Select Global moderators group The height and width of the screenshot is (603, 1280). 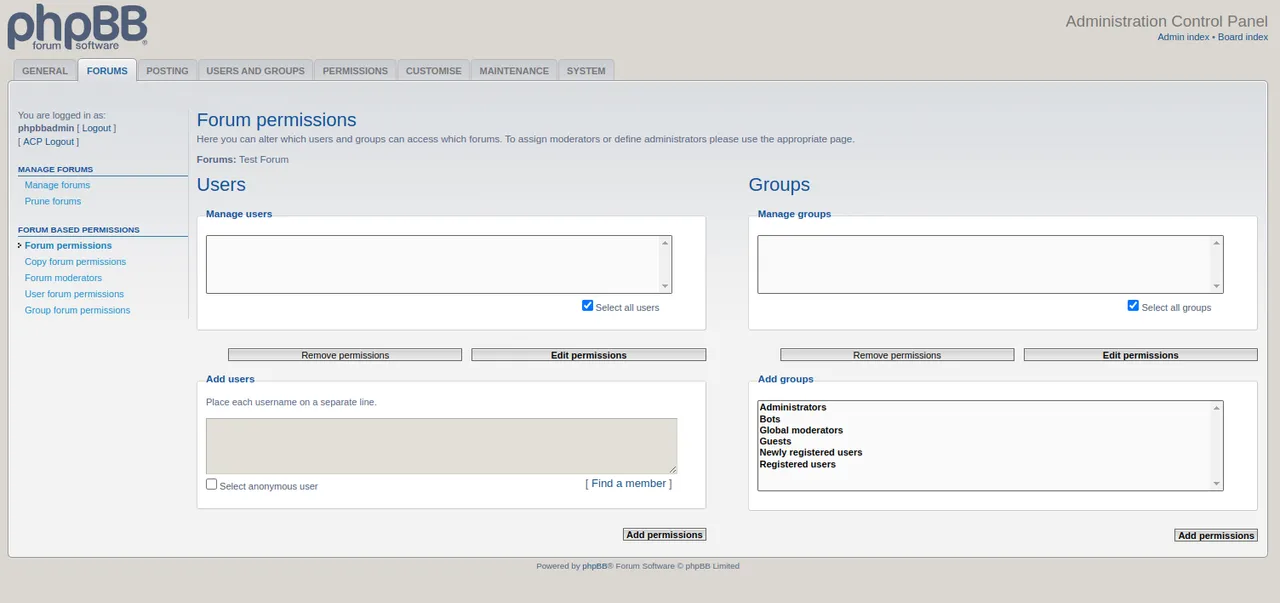[985, 430]
